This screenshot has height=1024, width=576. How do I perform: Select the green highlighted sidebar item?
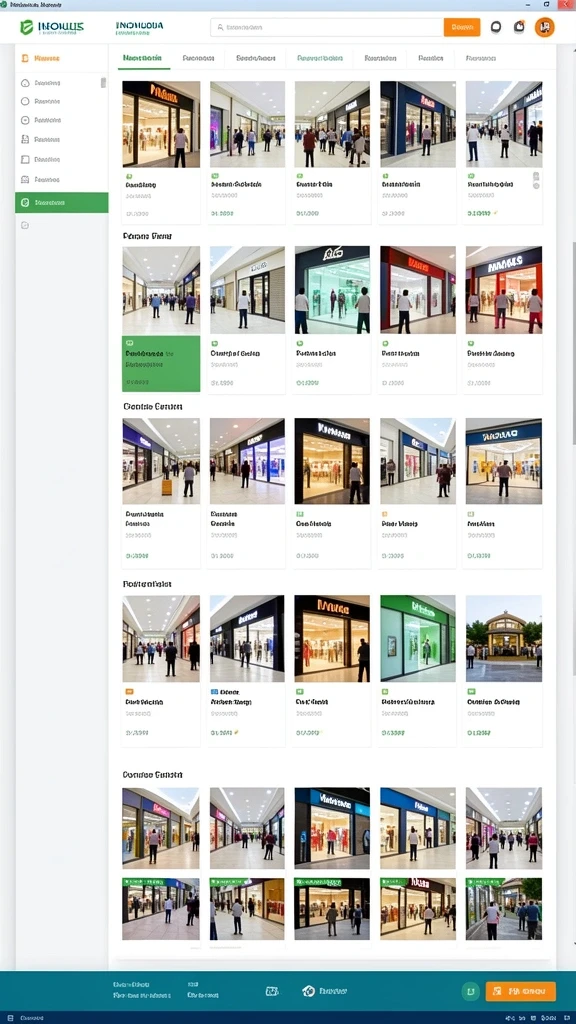(62, 202)
